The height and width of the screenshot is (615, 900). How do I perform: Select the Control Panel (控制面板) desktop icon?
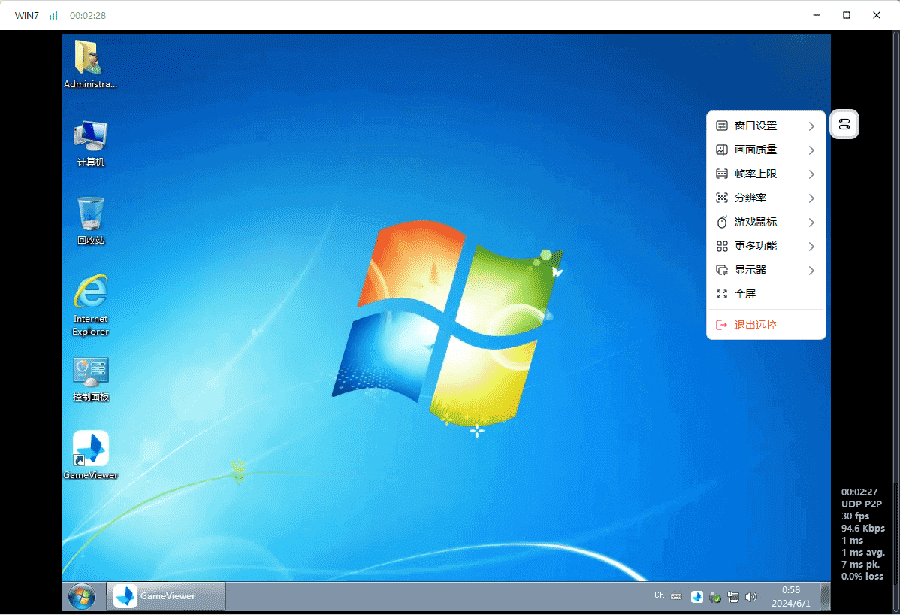(91, 380)
